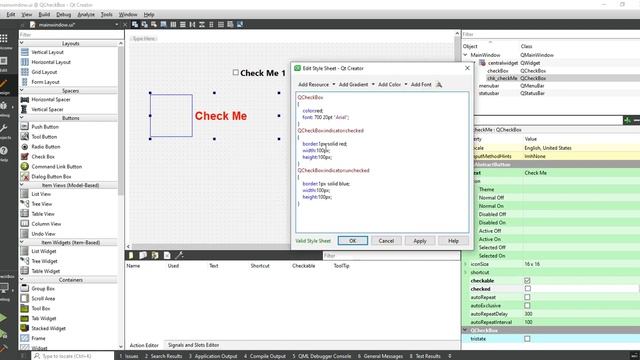This screenshot has width=640, height=360.
Task: Click OK in Edit Style Sheet dialog
Action: pos(353,241)
